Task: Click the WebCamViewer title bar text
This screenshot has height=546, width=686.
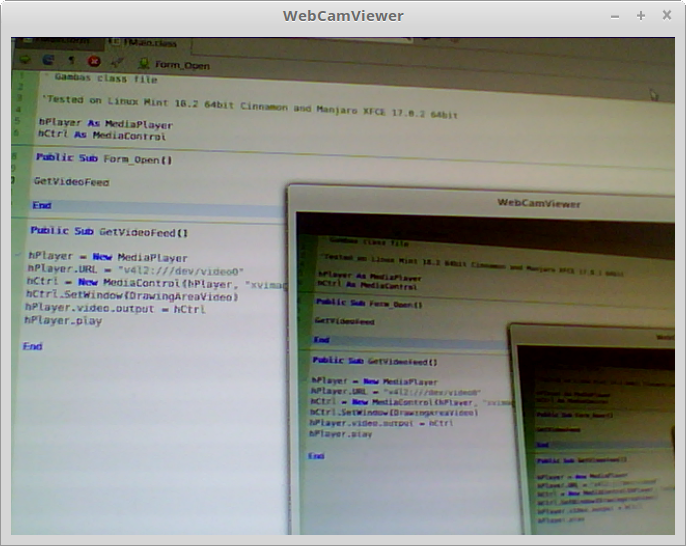Action: pos(343,16)
